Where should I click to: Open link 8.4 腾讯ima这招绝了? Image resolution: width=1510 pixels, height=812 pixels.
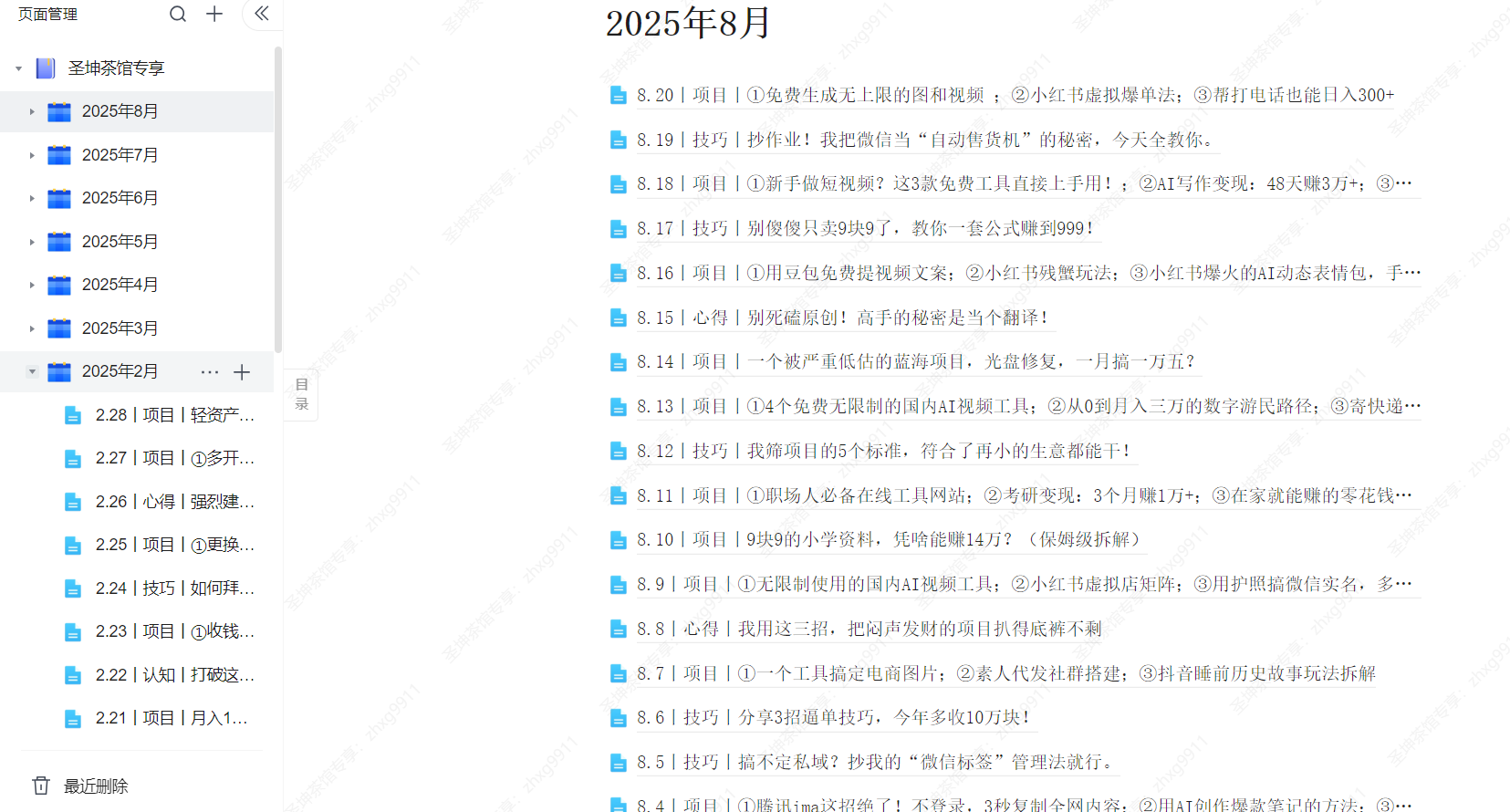coord(1025,805)
